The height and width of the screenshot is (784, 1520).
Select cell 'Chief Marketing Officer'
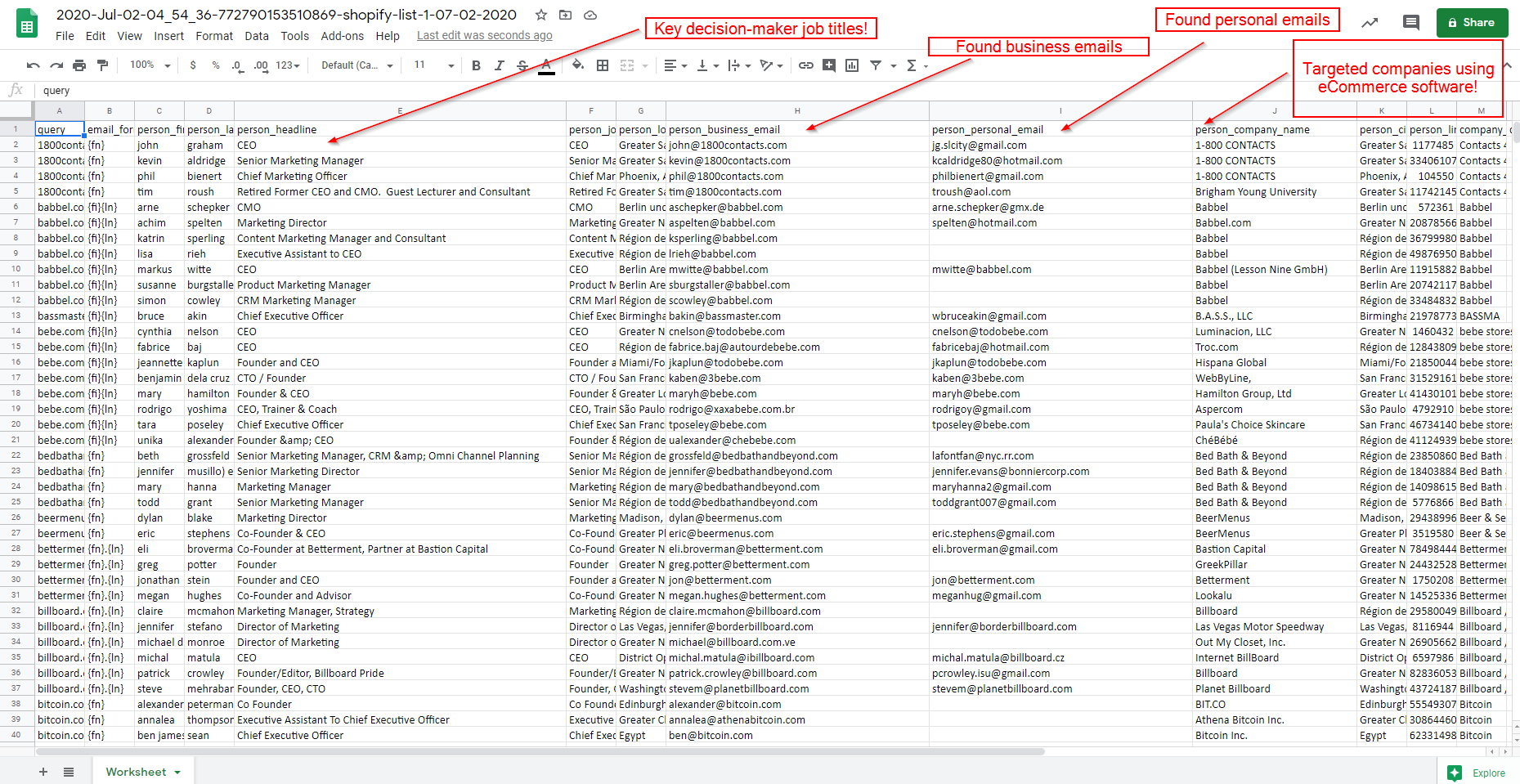400,177
